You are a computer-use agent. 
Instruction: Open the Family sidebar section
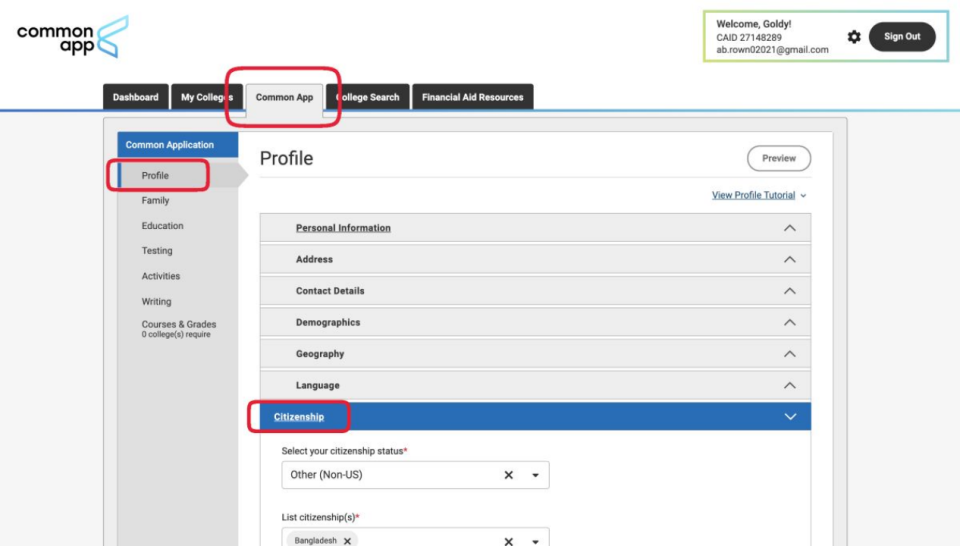point(156,200)
